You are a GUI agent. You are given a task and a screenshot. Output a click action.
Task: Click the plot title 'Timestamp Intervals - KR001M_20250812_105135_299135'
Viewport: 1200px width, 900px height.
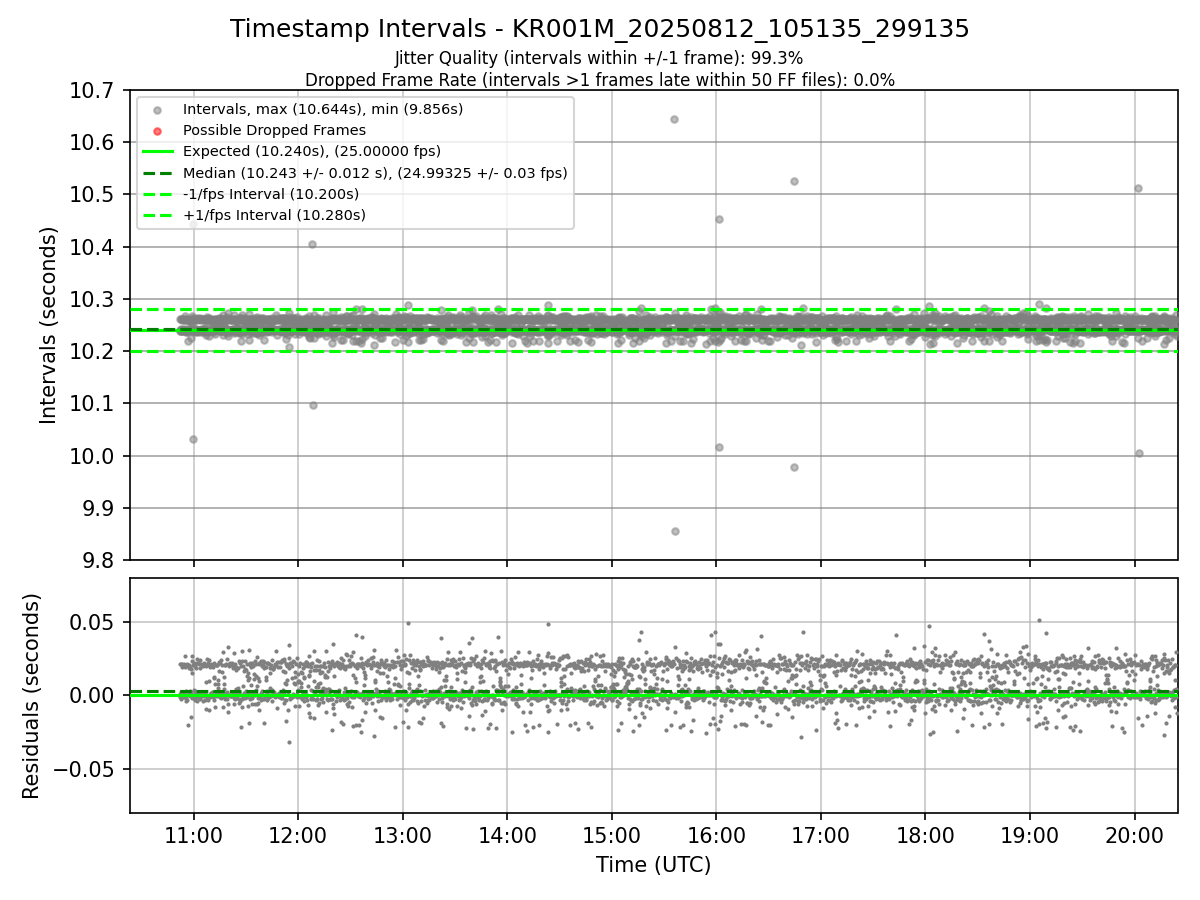tap(599, 29)
